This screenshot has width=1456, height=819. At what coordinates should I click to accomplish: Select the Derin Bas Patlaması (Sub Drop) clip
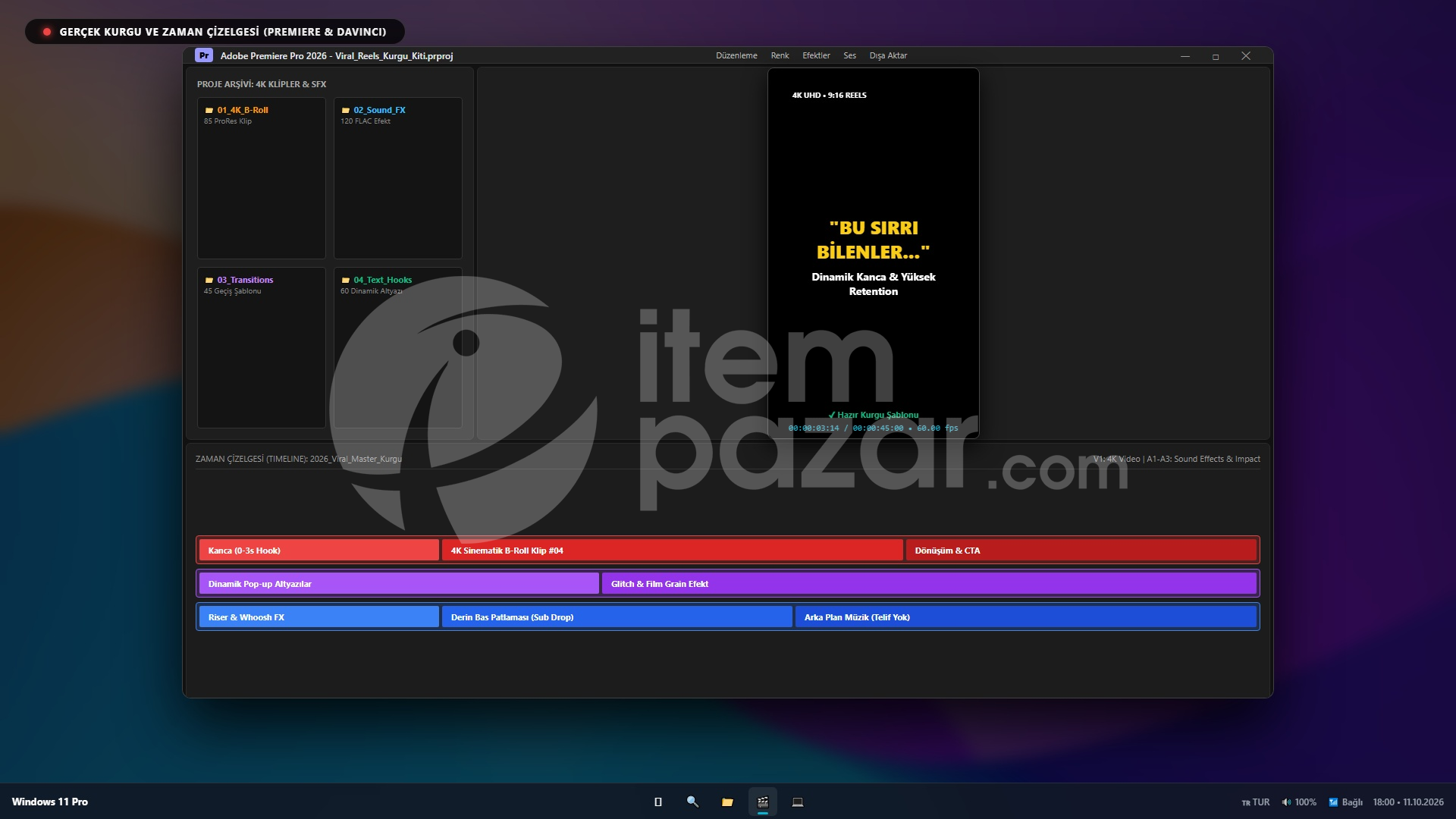[617, 617]
